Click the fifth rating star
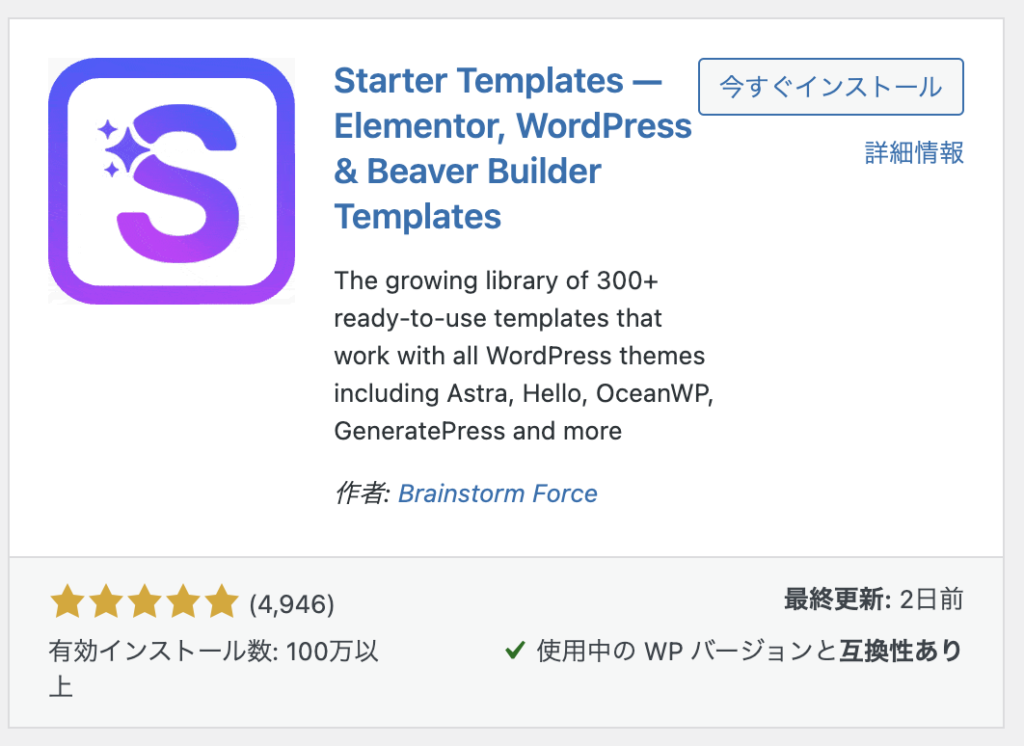The height and width of the screenshot is (746, 1024). [x=219, y=603]
